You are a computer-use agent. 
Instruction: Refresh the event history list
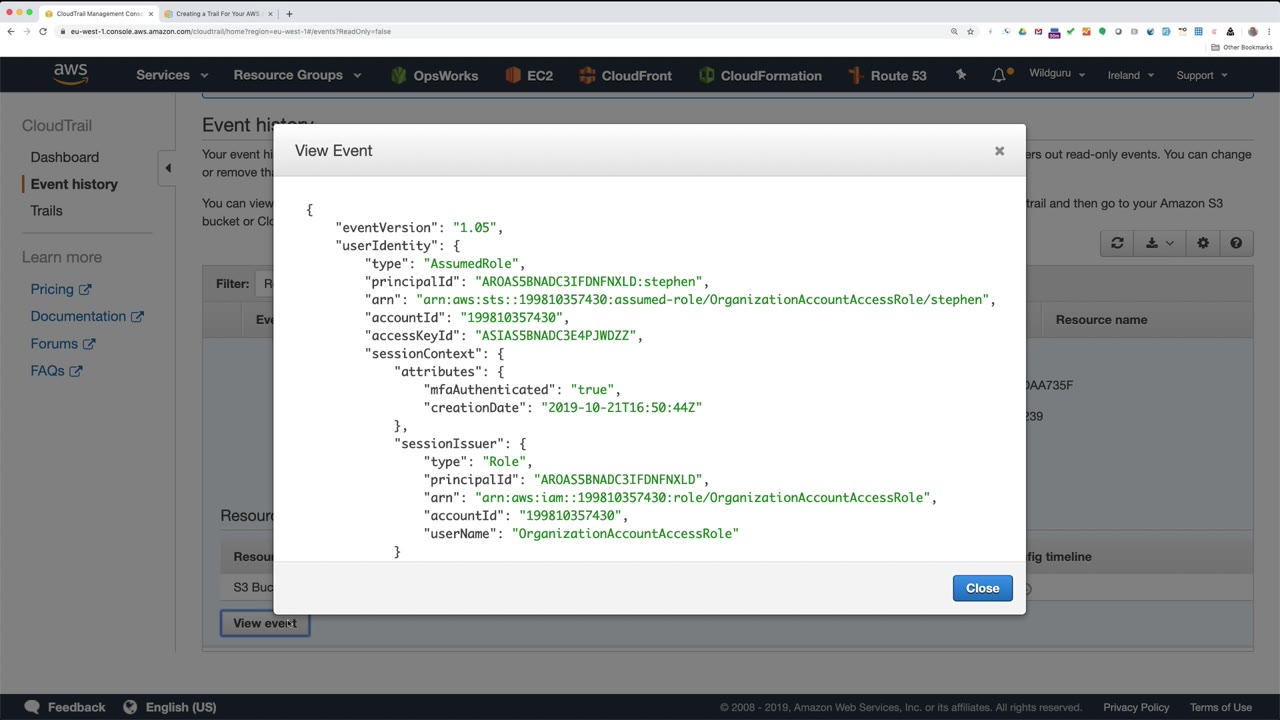click(1117, 243)
